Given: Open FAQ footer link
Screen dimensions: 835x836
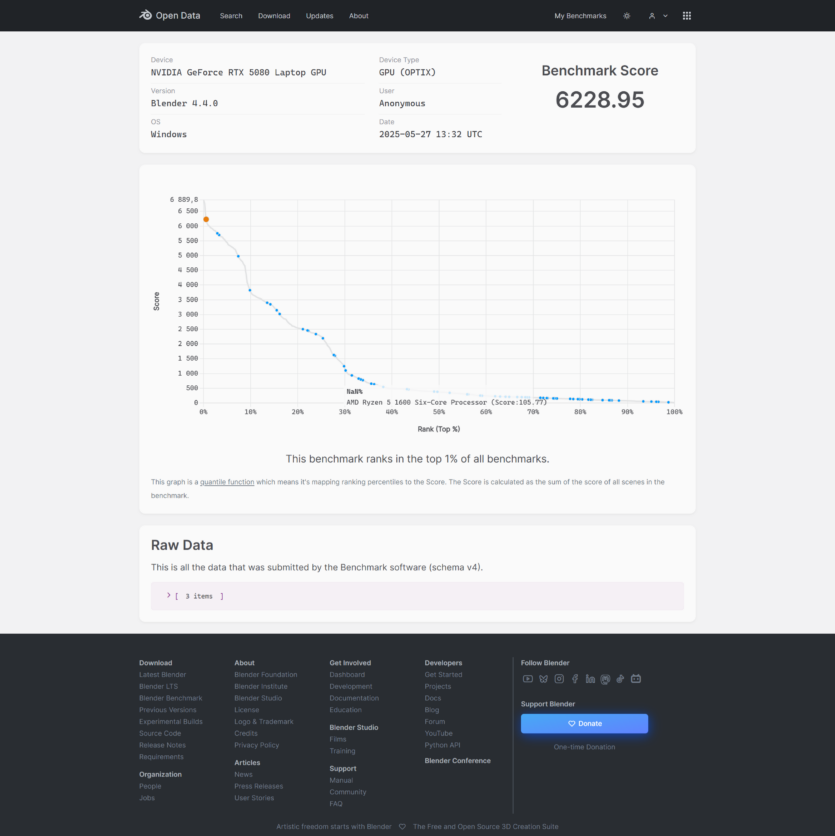Looking at the screenshot, I should [x=336, y=803].
